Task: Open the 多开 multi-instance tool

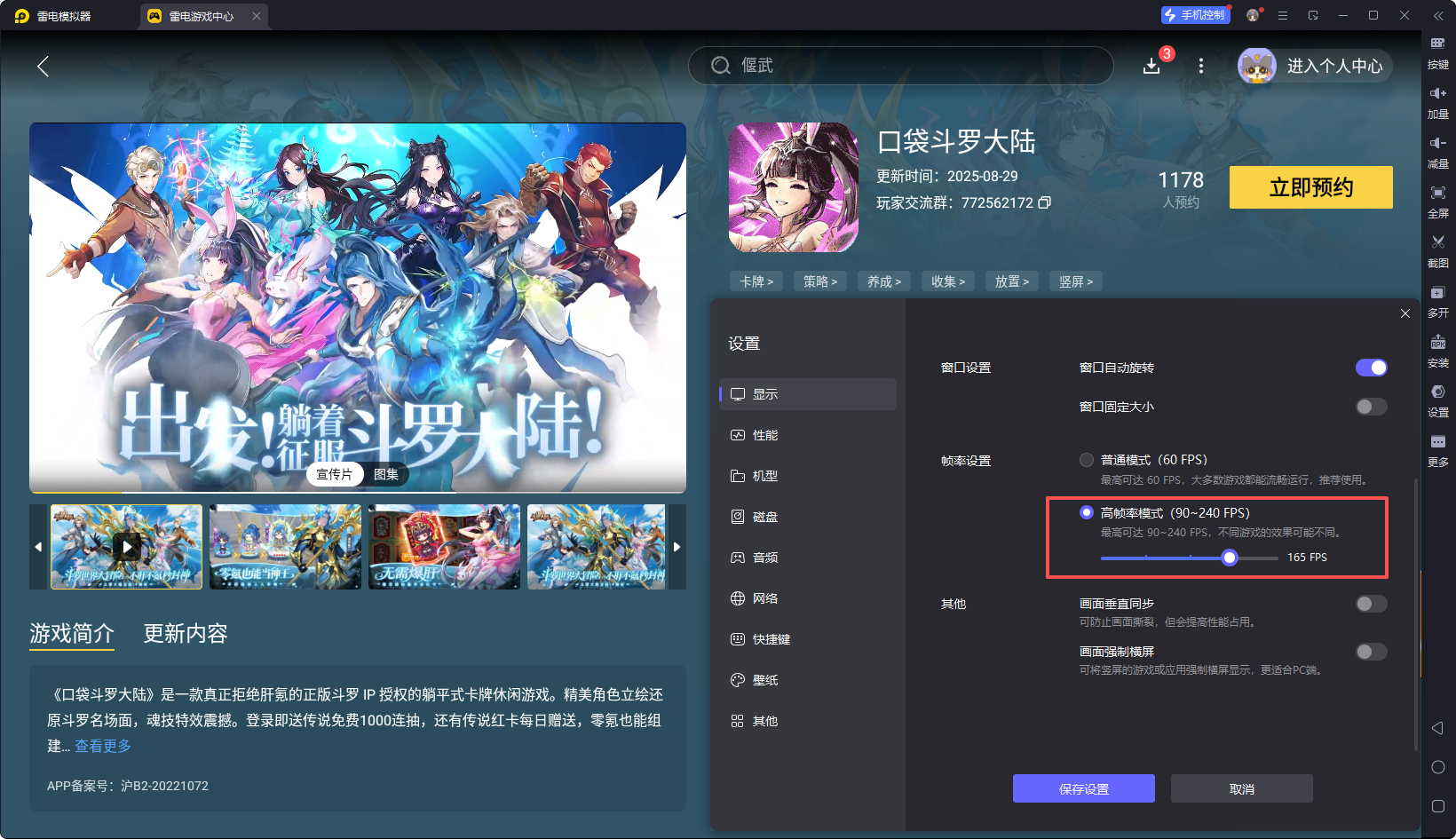Action: pyautogui.click(x=1438, y=302)
